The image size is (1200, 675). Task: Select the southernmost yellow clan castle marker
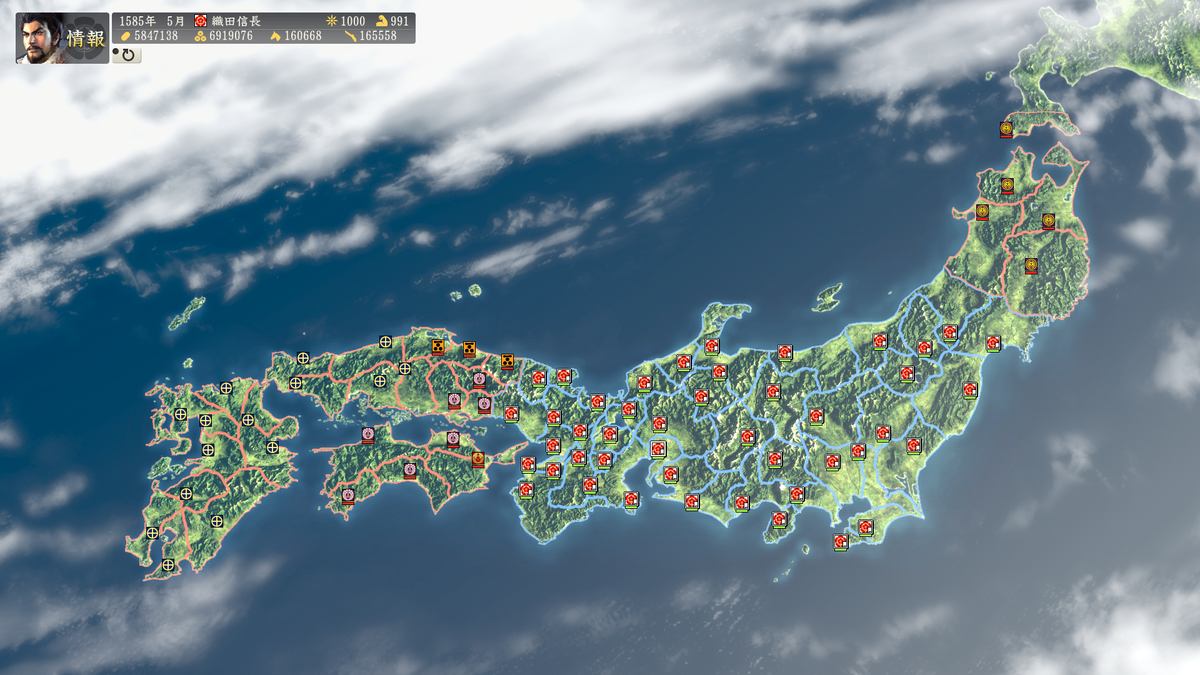1031,266
